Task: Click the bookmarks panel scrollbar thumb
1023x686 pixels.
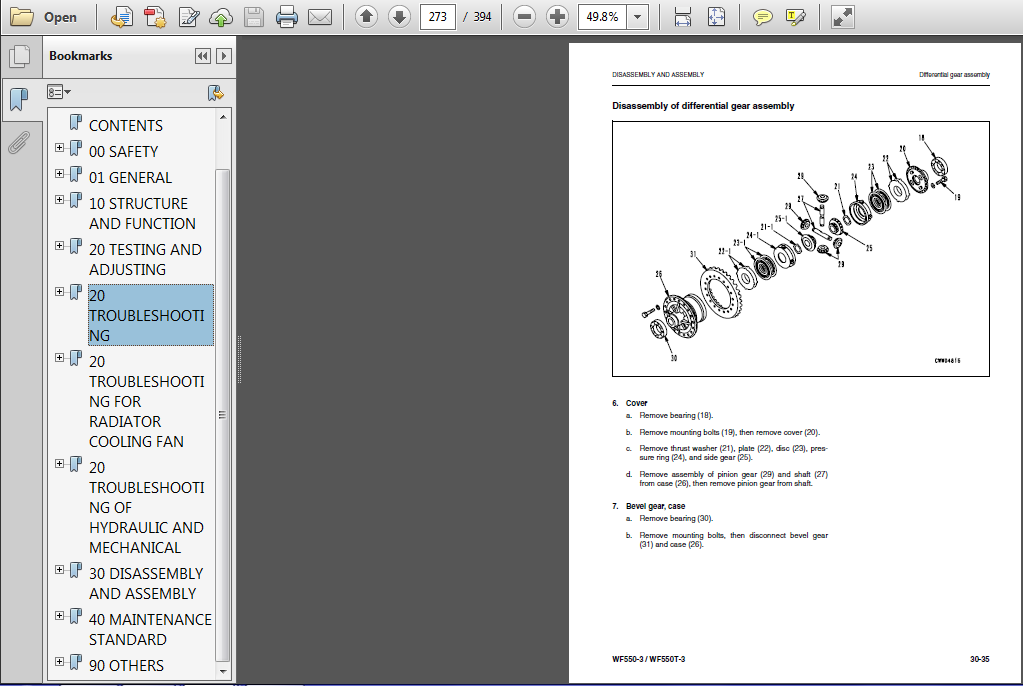Action: tap(223, 415)
